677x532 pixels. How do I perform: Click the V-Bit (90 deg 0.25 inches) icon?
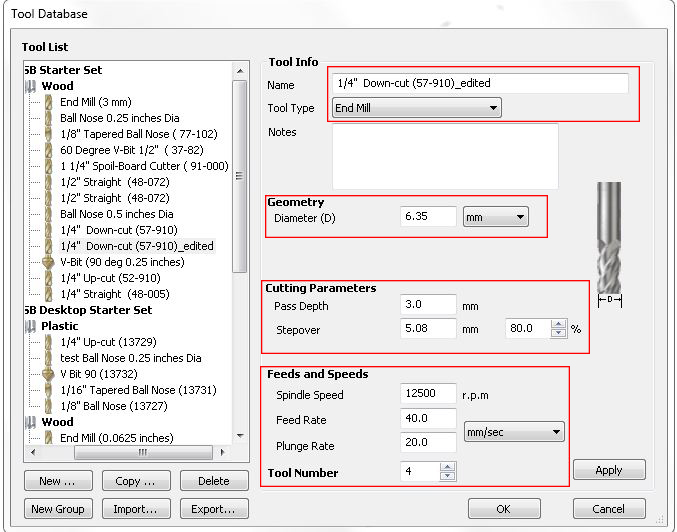tap(48, 262)
